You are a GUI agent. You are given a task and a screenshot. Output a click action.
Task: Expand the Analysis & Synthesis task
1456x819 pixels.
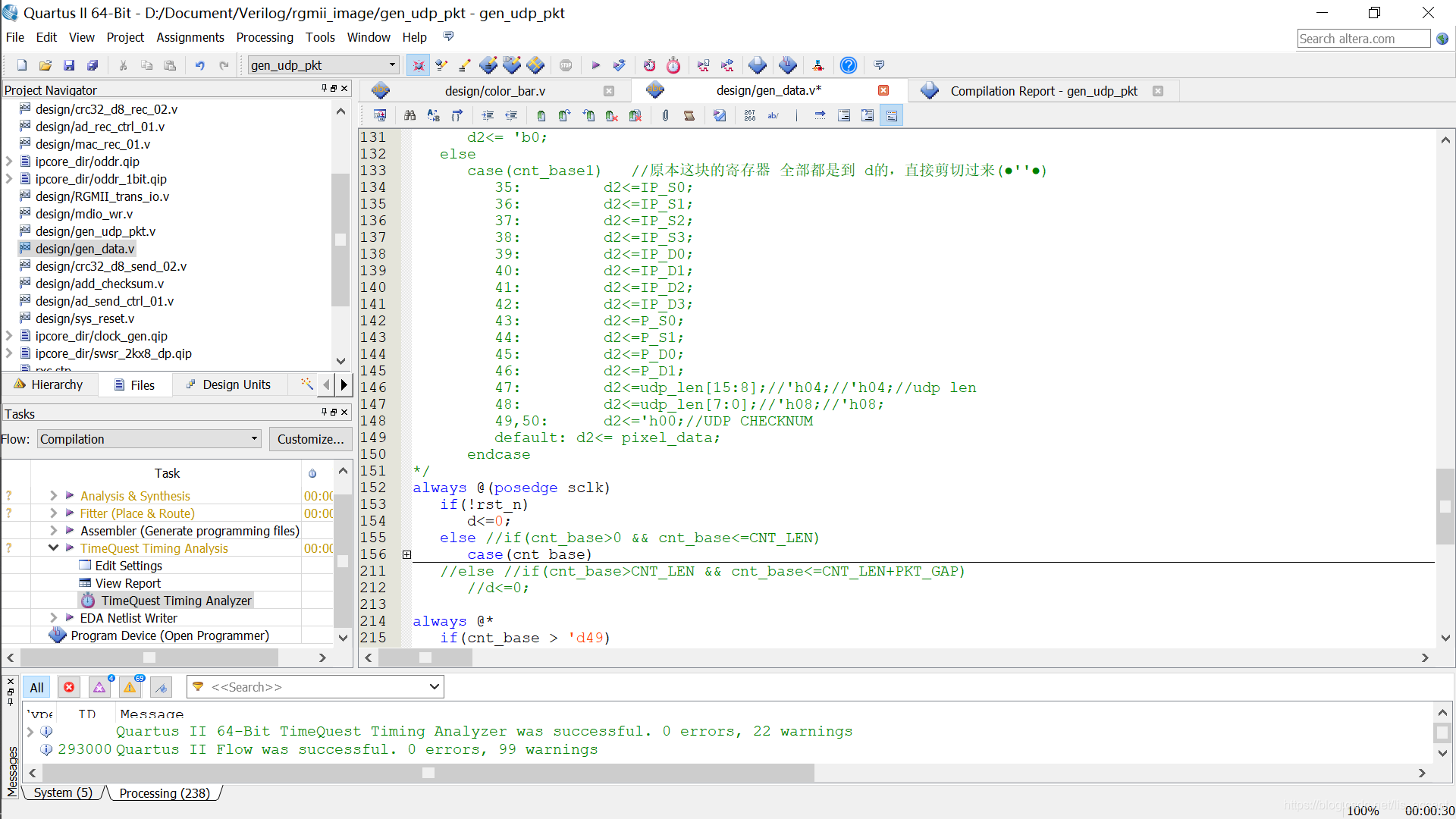[54, 496]
